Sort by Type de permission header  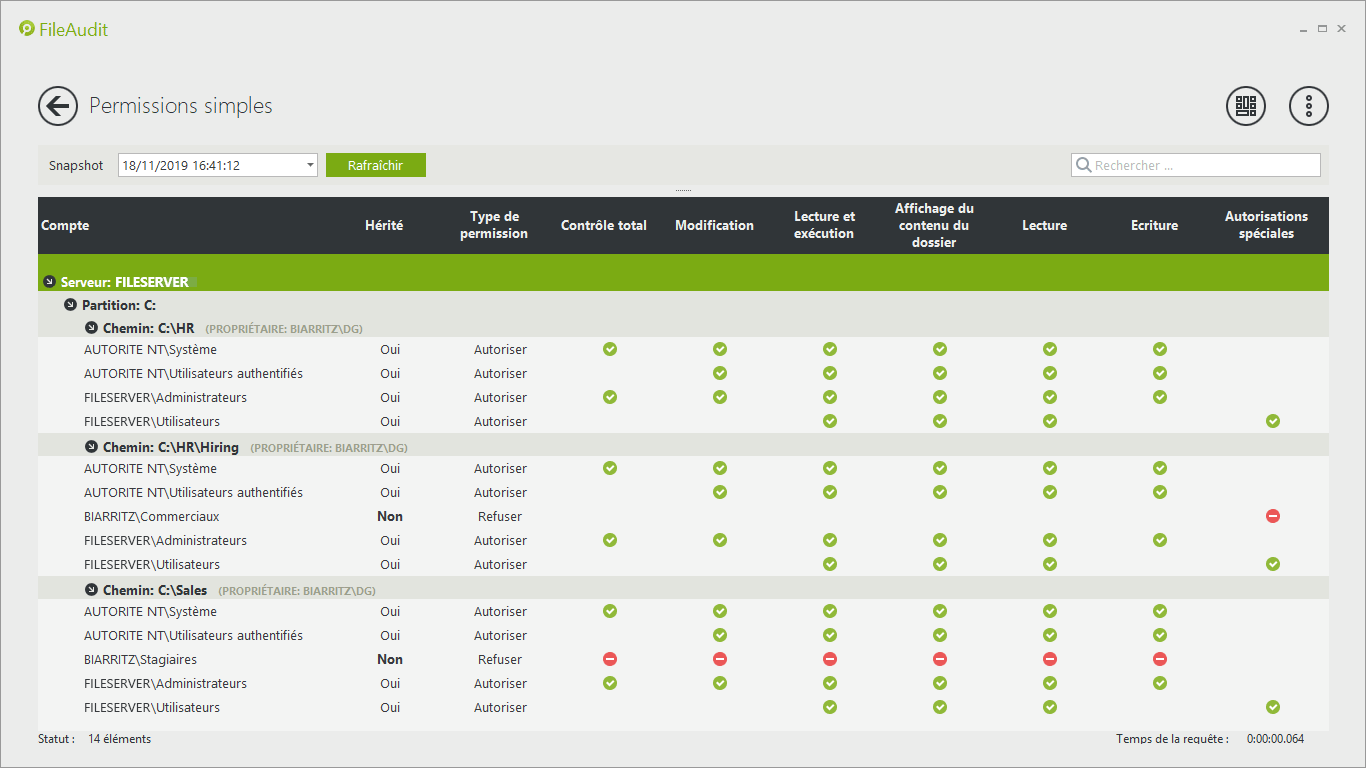493,225
